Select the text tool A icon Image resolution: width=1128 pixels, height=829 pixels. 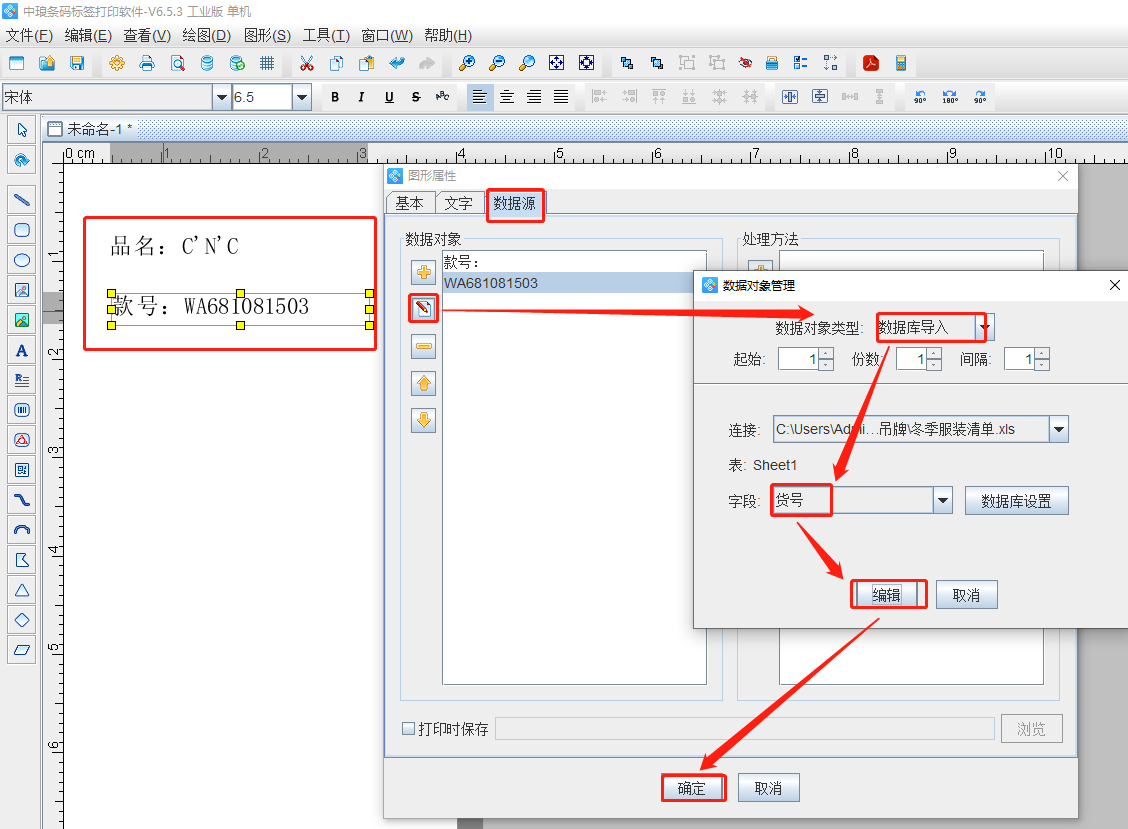(22, 350)
